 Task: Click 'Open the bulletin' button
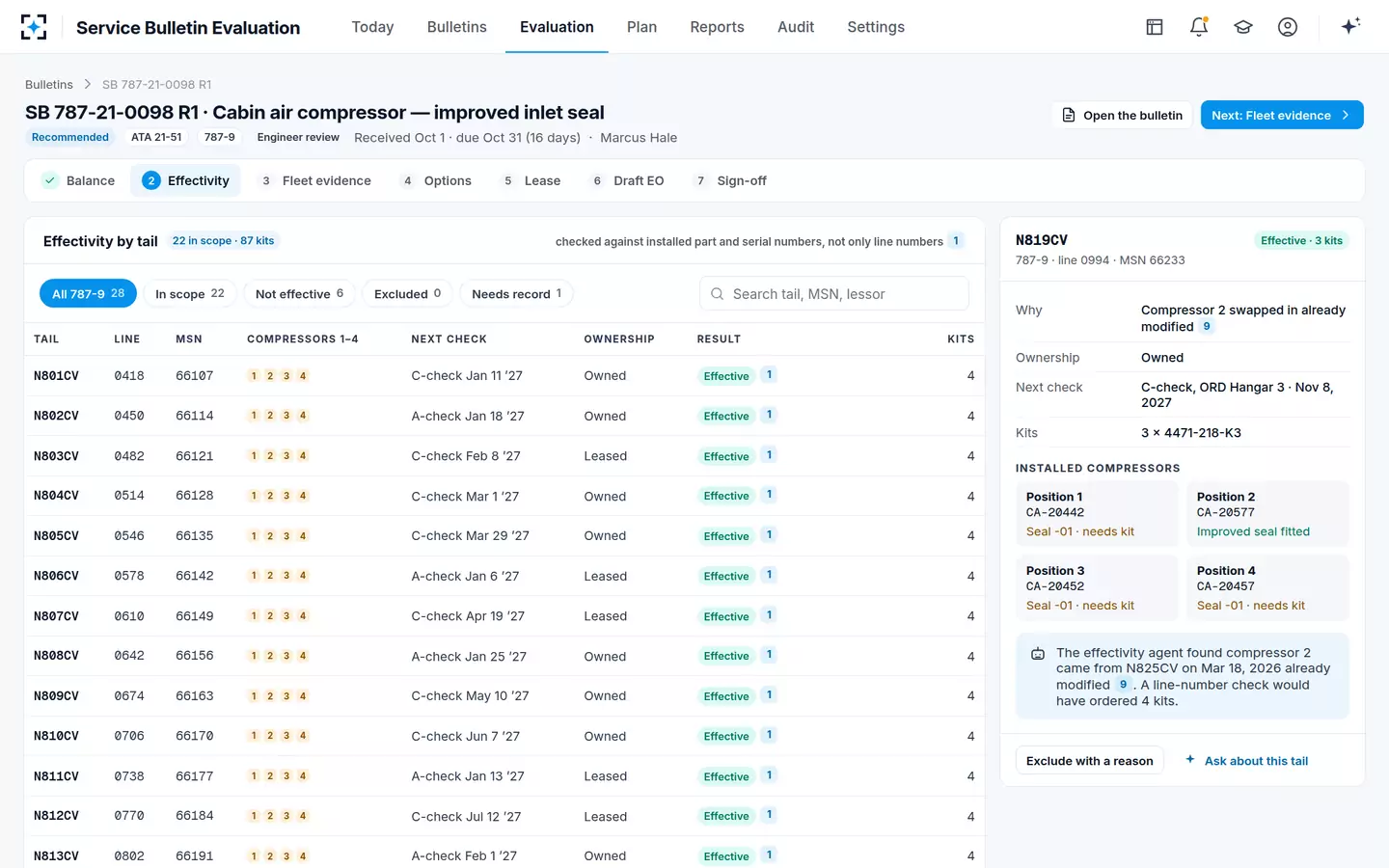1122,115
